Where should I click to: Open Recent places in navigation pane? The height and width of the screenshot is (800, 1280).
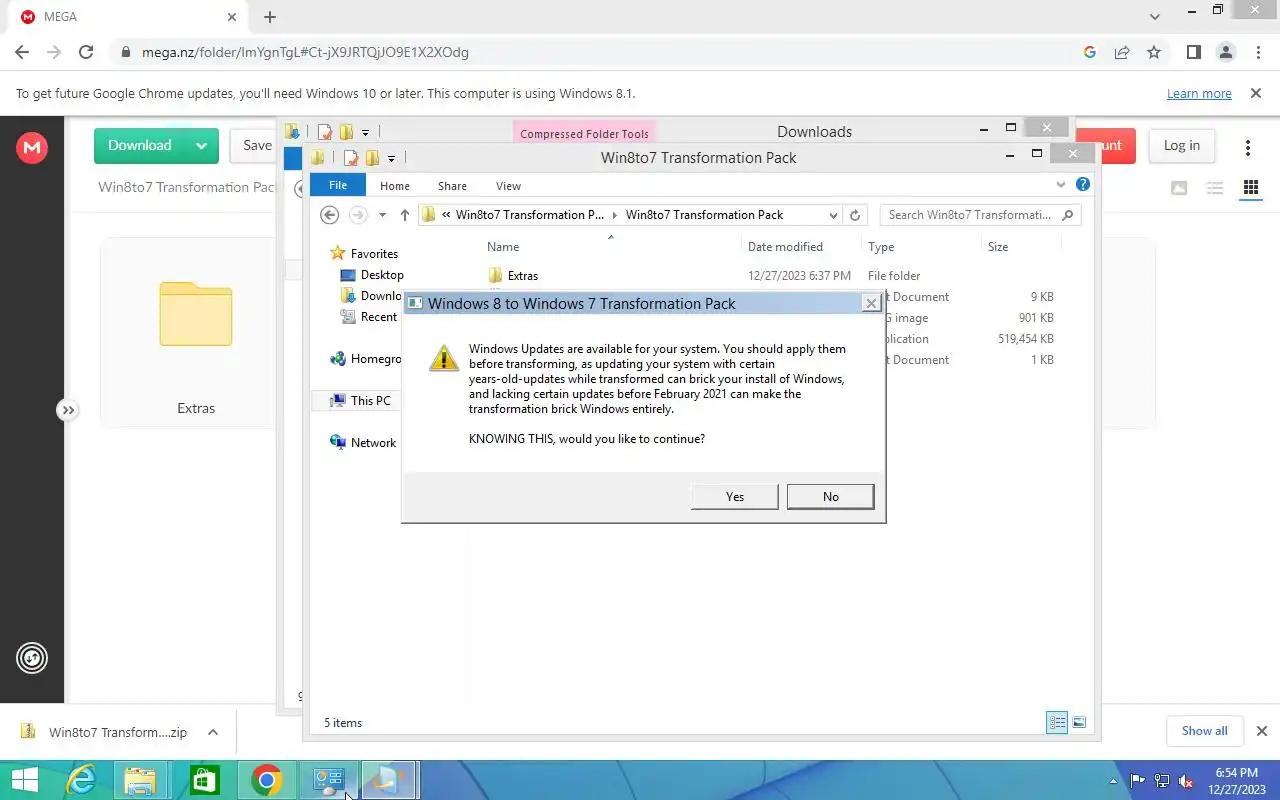[368, 317]
